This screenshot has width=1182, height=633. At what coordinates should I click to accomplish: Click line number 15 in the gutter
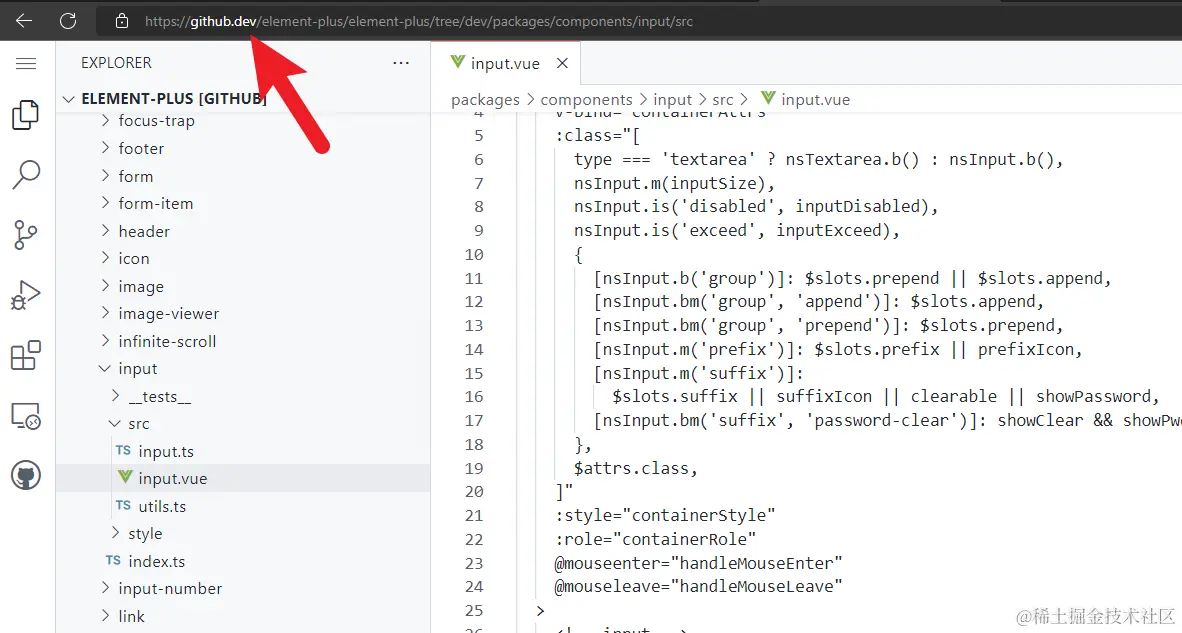click(474, 373)
